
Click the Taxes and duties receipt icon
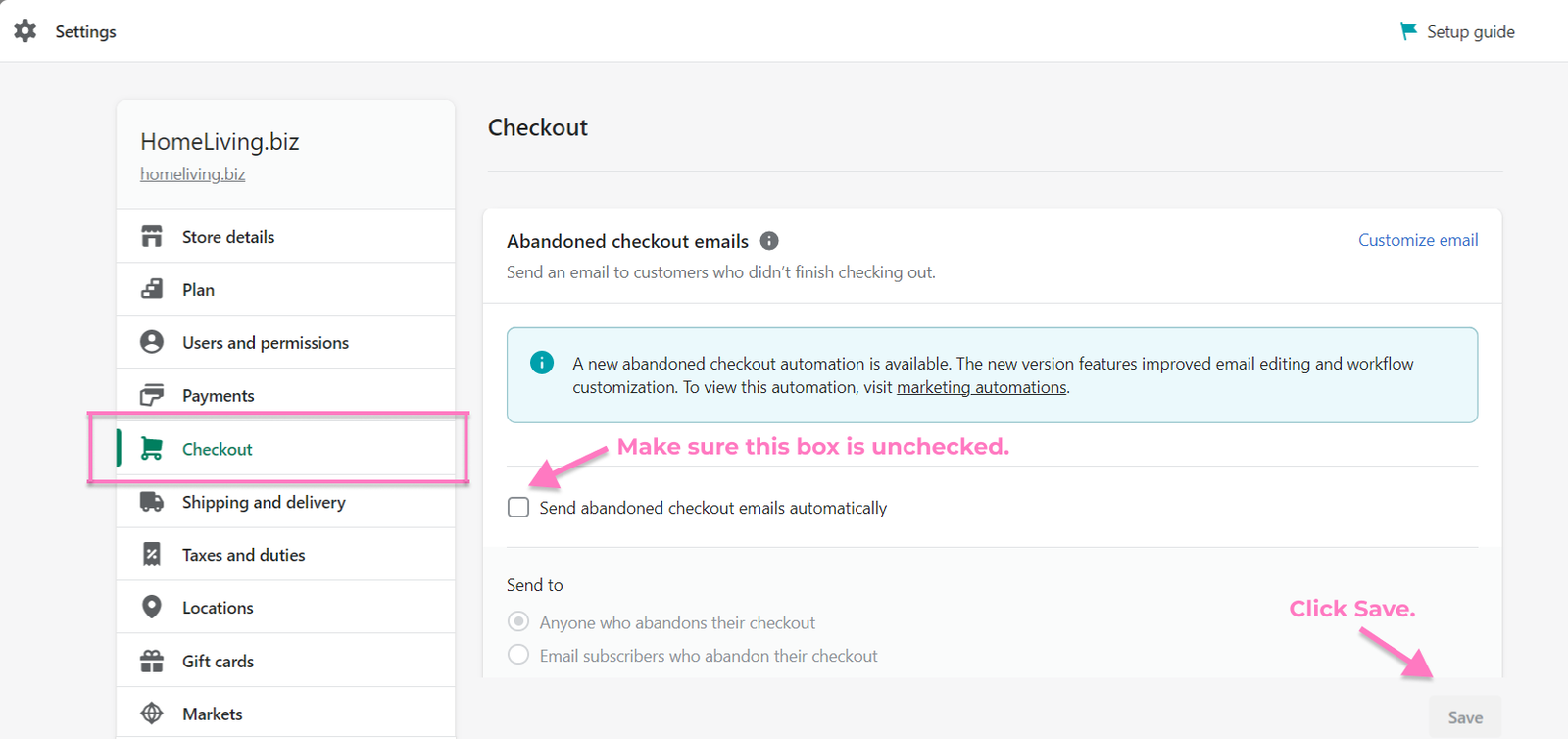(152, 555)
